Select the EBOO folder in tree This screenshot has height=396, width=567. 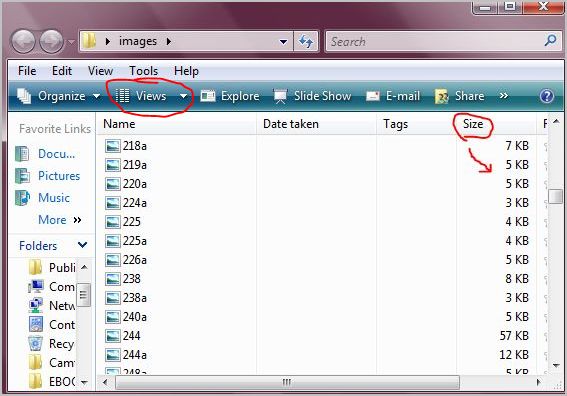pyautogui.click(x=52, y=382)
